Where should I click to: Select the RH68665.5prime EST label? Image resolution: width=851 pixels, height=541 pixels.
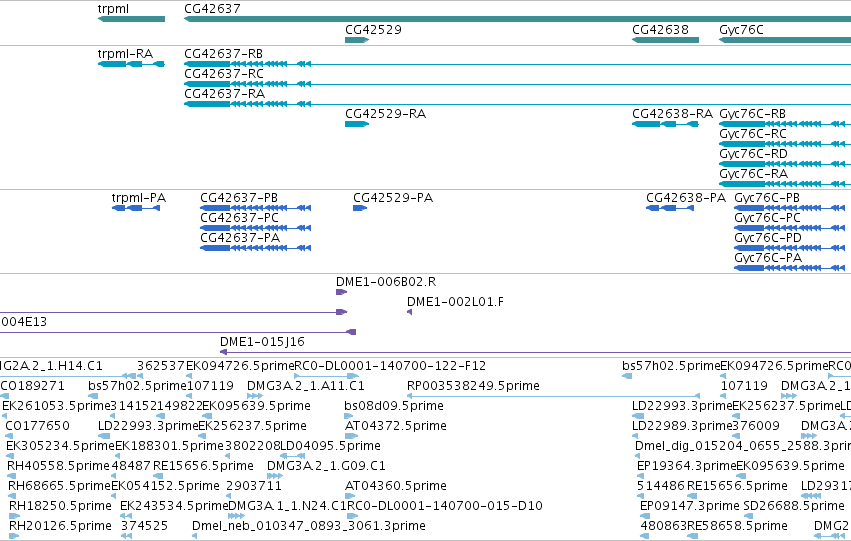59,486
